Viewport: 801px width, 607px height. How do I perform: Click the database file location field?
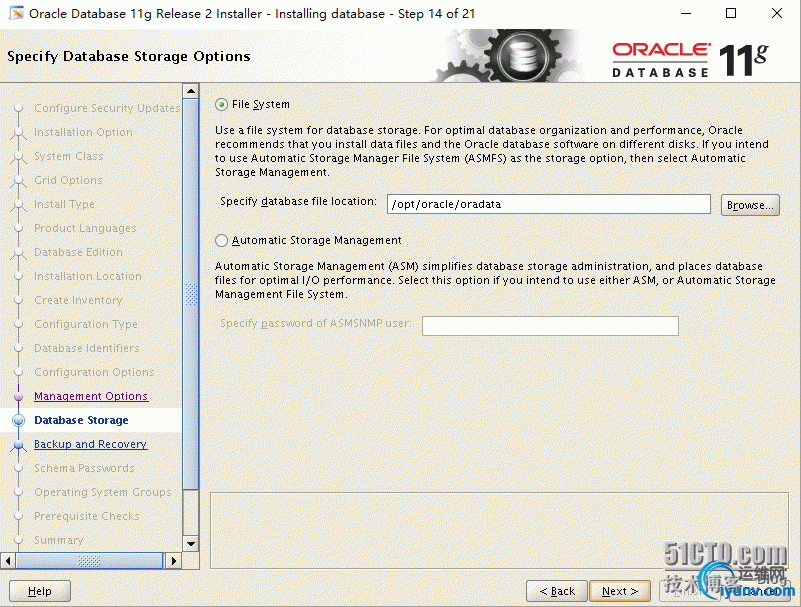tap(549, 204)
